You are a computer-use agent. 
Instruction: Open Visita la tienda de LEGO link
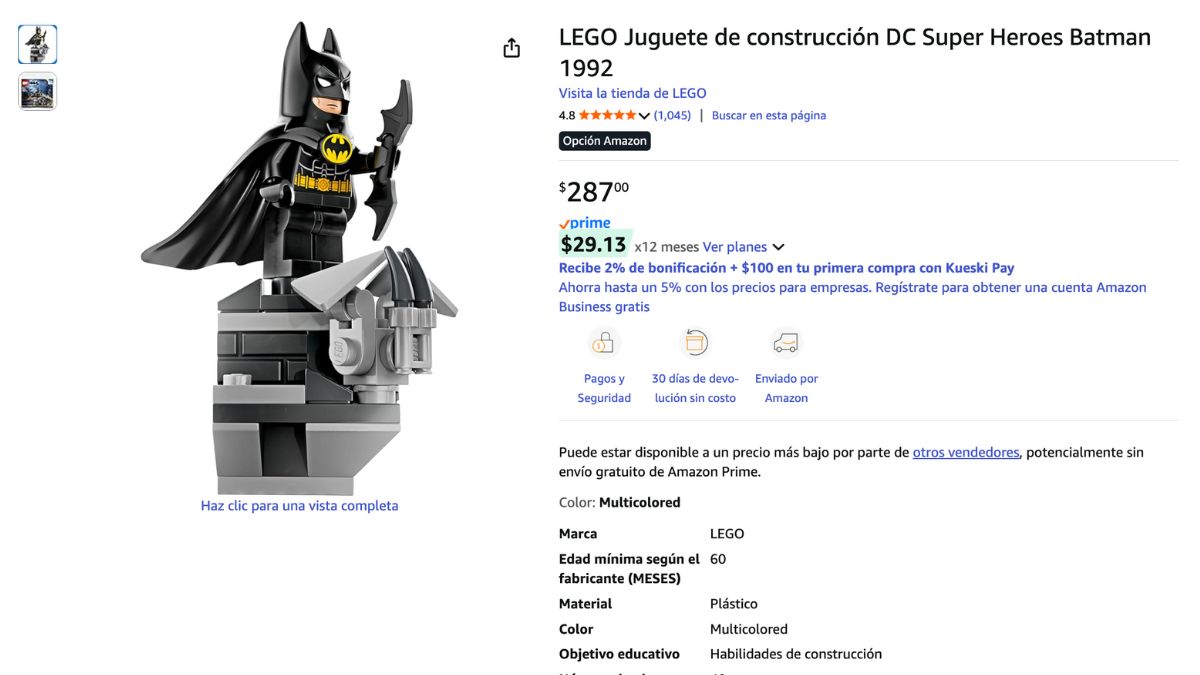click(x=632, y=93)
